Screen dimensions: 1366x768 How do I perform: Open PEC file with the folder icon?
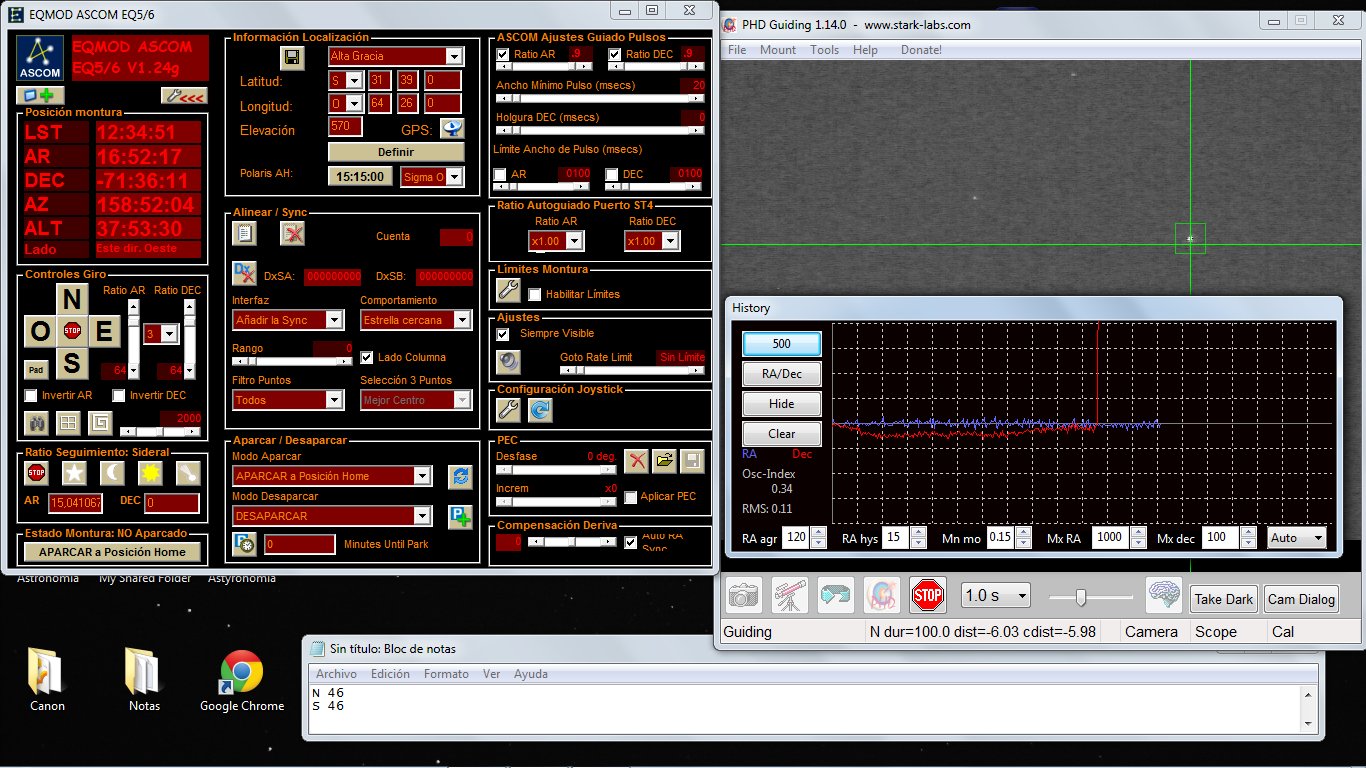pos(664,460)
